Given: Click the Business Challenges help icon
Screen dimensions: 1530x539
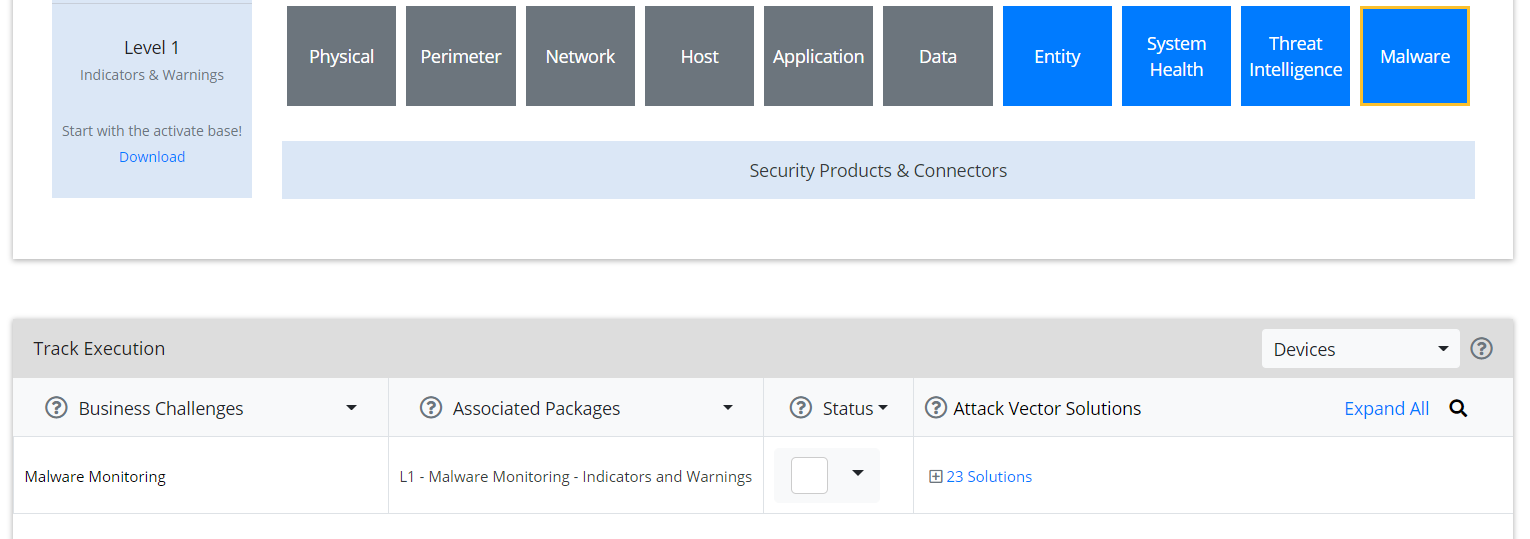Looking at the screenshot, I should [57, 408].
